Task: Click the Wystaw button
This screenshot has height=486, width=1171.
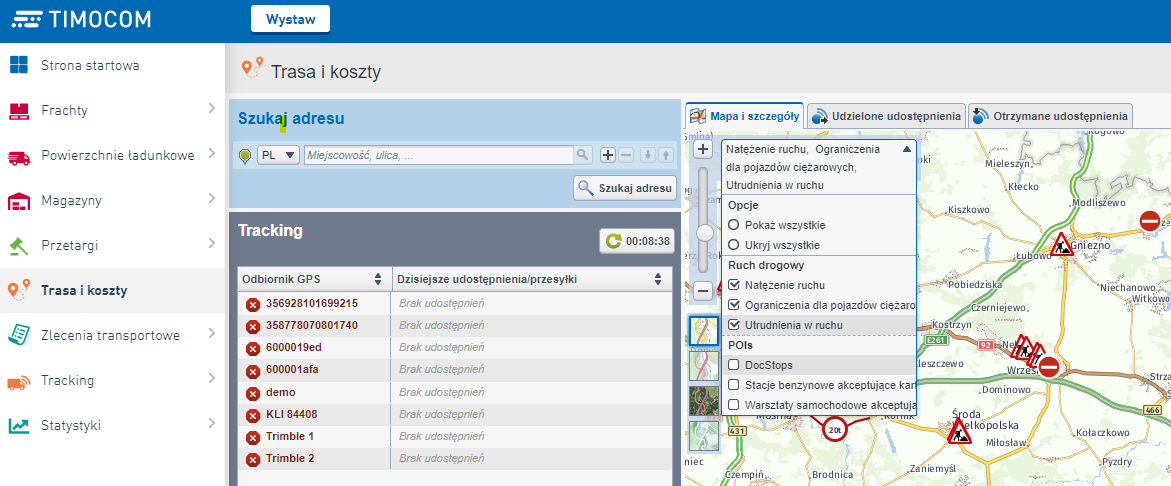Action: (290, 19)
